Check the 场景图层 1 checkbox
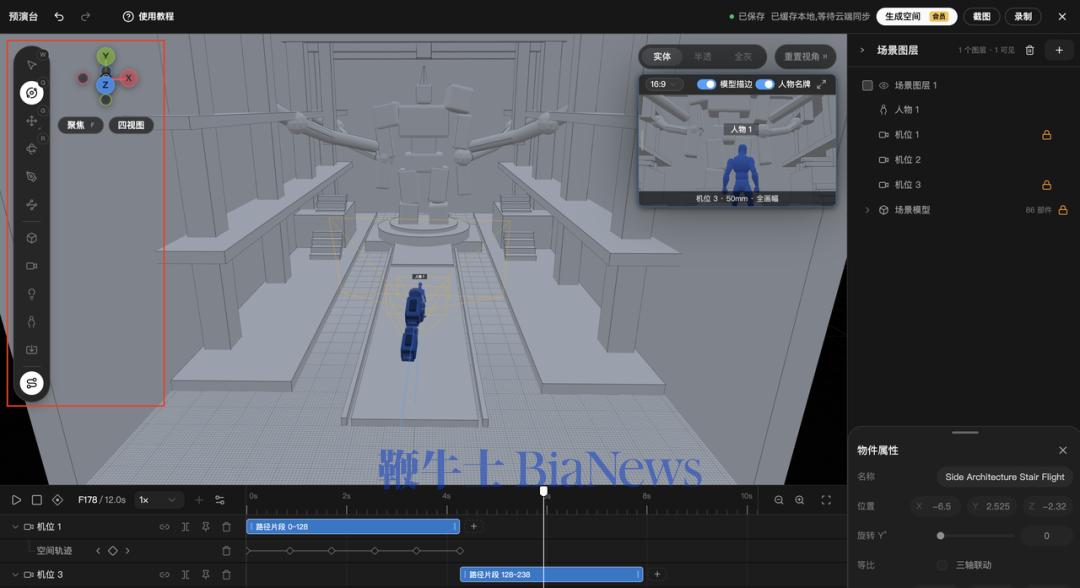1080x588 pixels. [867, 85]
